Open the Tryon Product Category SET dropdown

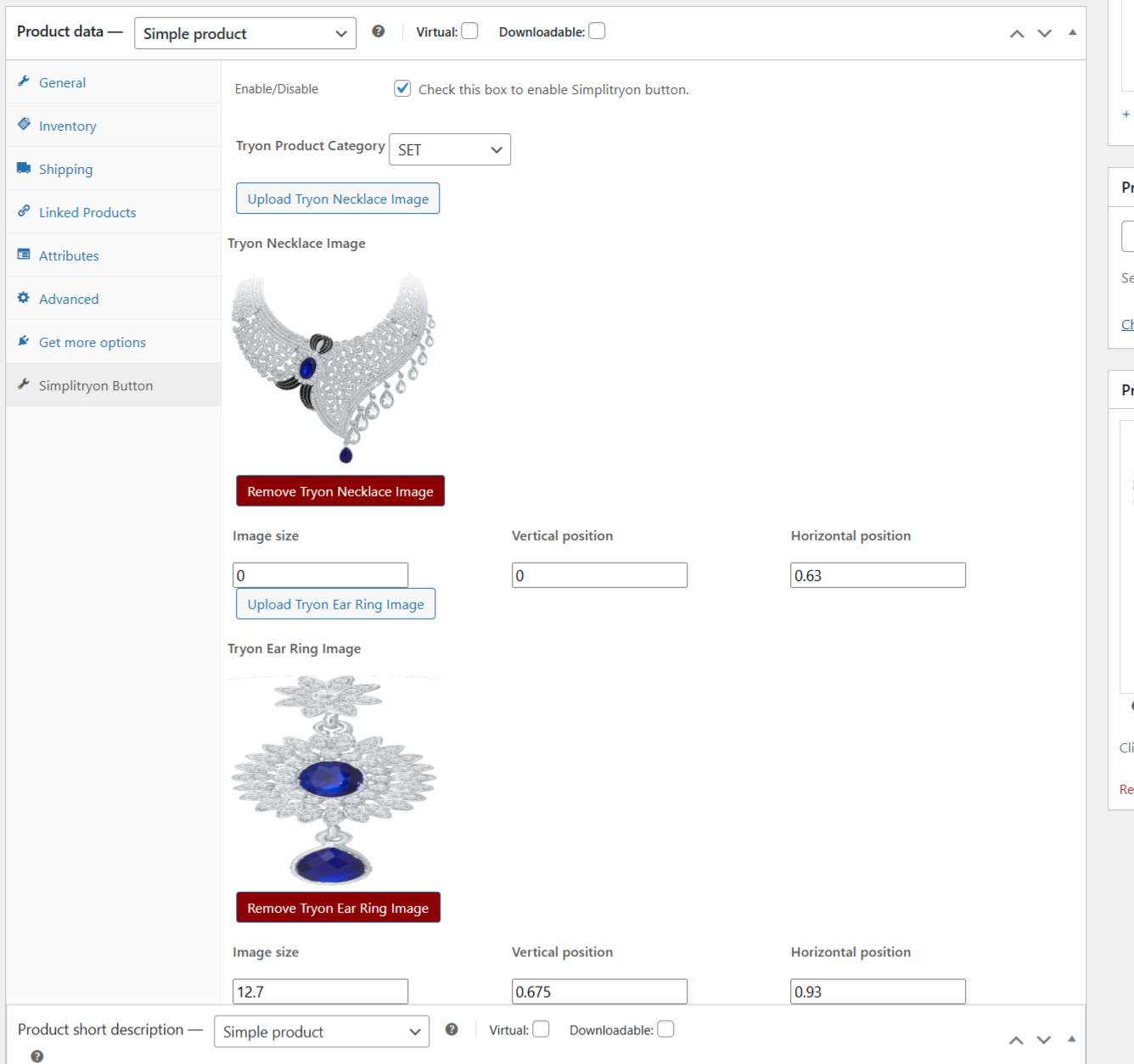click(x=450, y=149)
